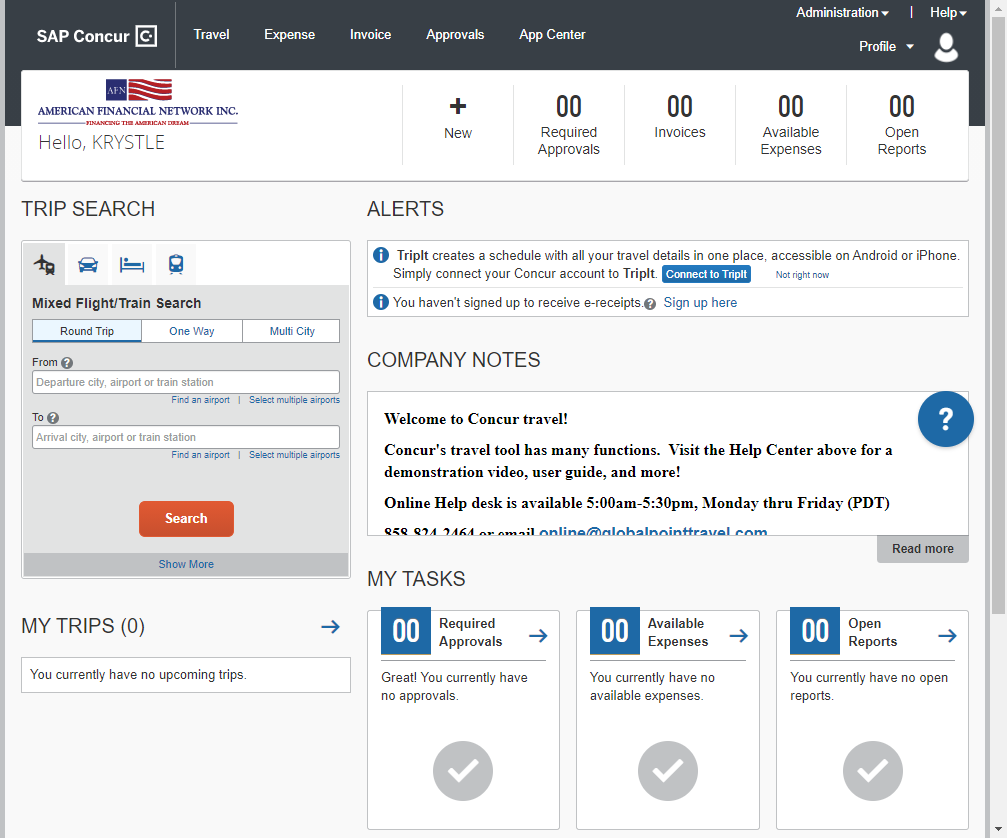Viewport: 1007px width, 838px height.
Task: Click Find an airport under To
Action: pyautogui.click(x=200, y=455)
